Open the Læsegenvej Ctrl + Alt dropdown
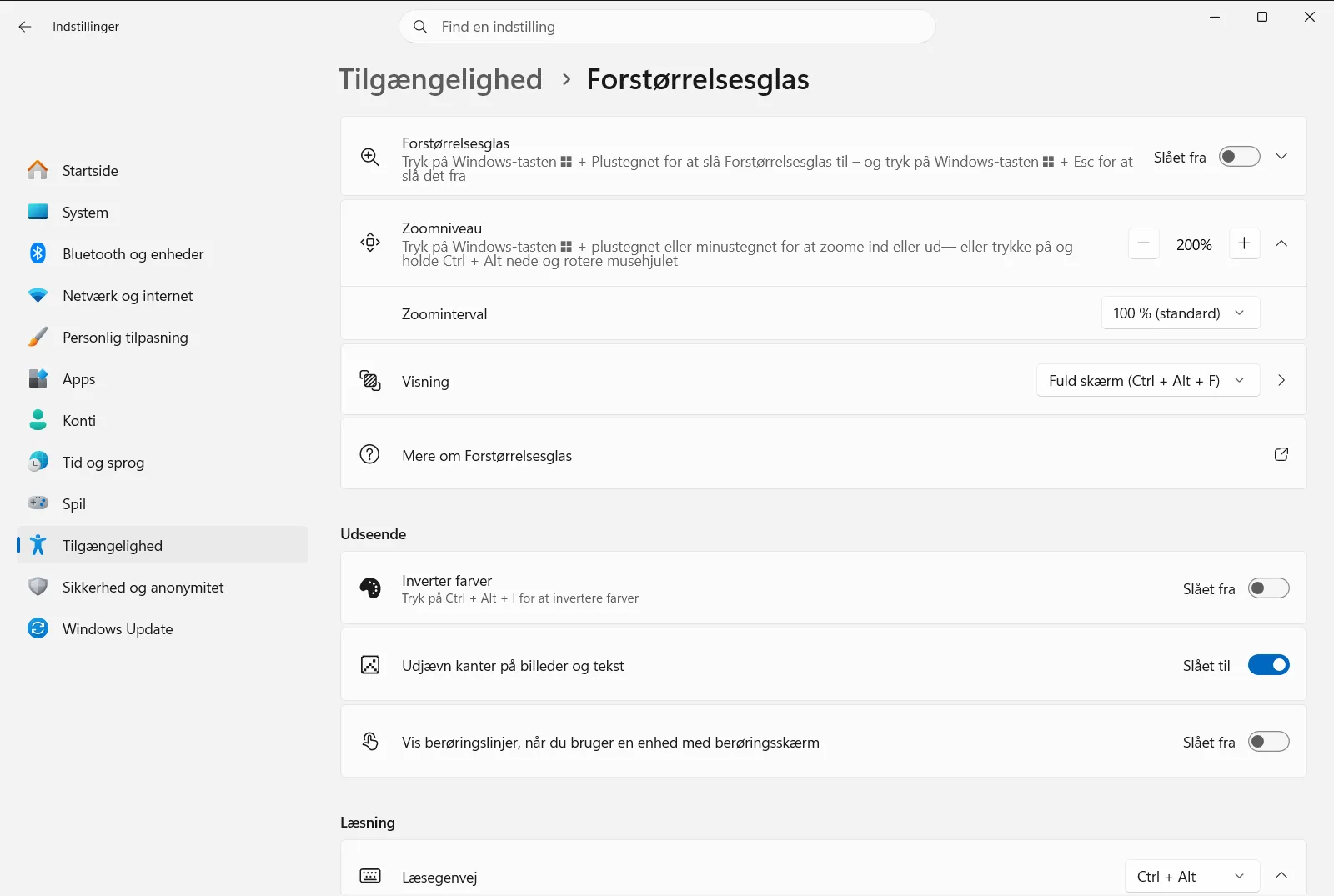This screenshot has width=1334, height=896. [x=1192, y=877]
